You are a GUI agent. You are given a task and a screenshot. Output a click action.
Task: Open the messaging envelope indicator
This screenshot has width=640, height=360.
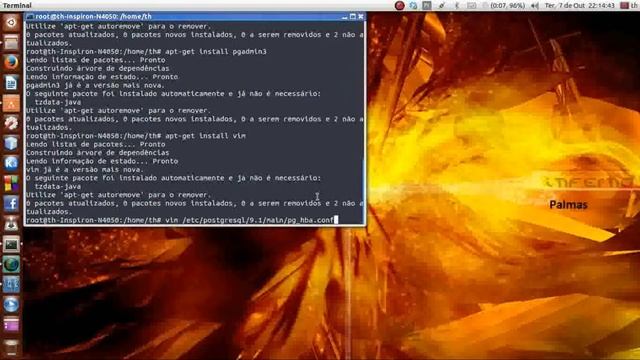[x=471, y=5]
